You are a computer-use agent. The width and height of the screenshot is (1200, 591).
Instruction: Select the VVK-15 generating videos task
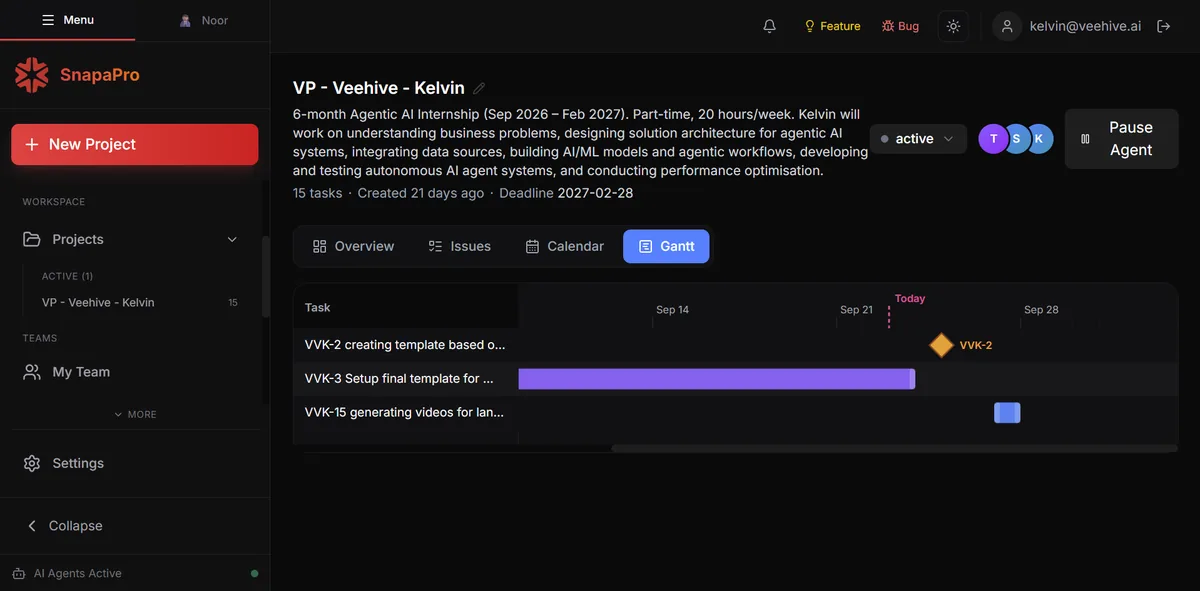coord(404,412)
